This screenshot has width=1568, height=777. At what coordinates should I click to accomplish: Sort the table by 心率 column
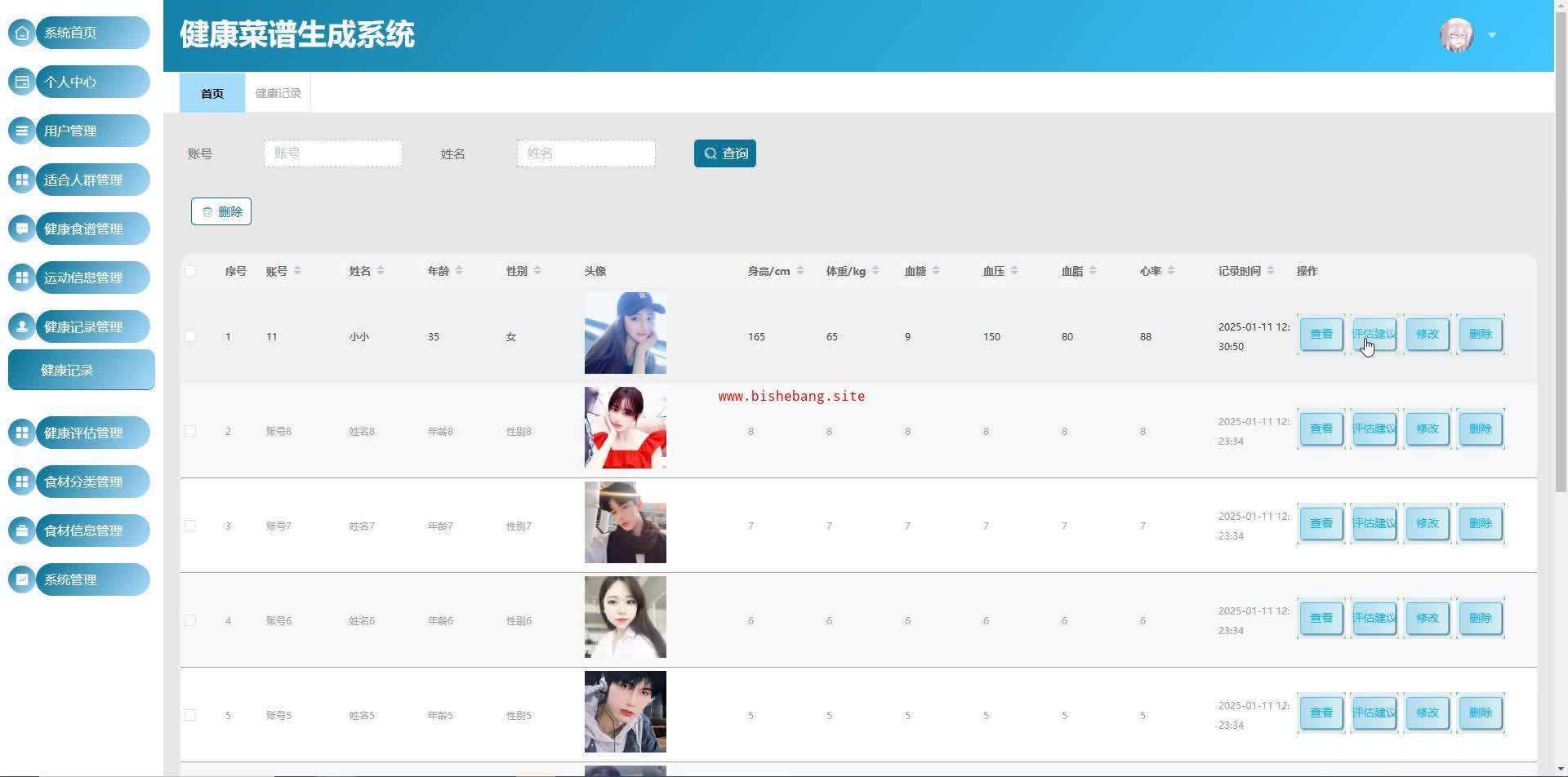[1171, 271]
